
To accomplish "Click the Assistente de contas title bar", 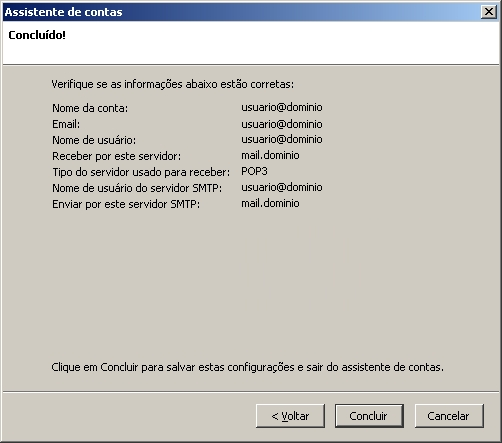I will 240,12.
